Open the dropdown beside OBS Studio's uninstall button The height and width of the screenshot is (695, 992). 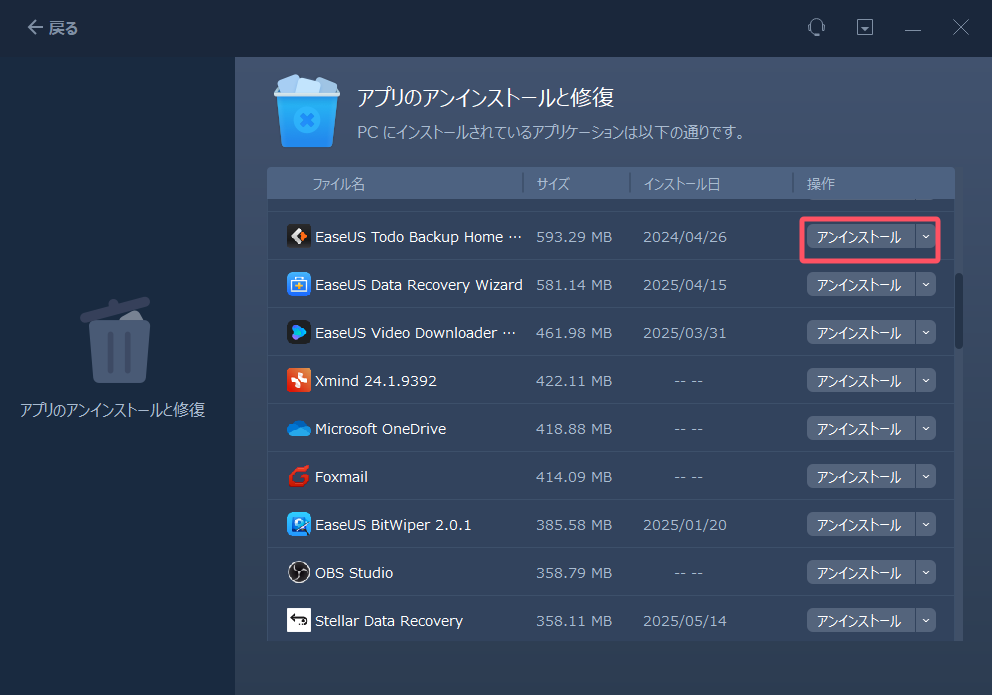tap(926, 572)
